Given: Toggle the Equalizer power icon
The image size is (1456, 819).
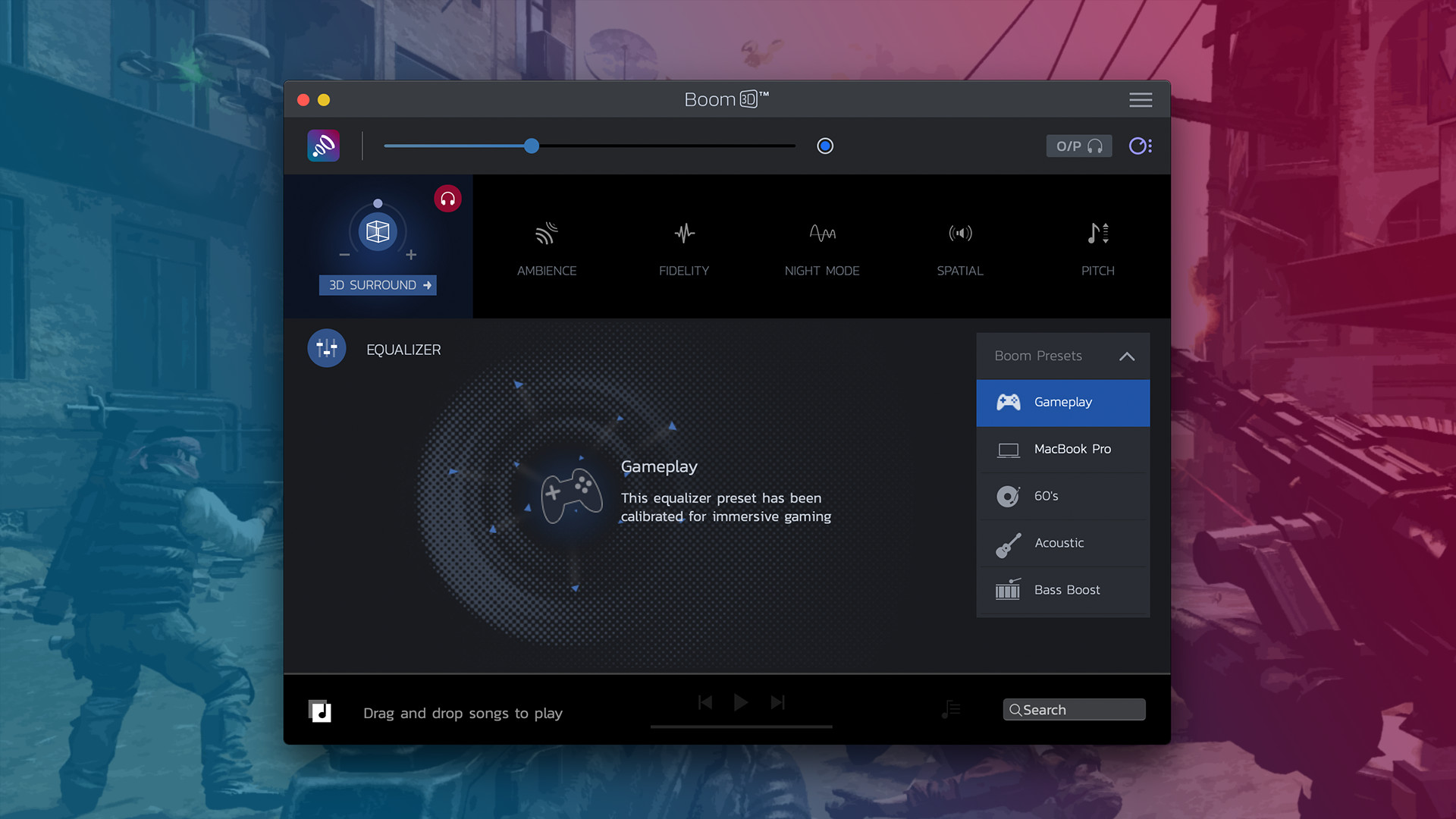Looking at the screenshot, I should click(x=326, y=349).
